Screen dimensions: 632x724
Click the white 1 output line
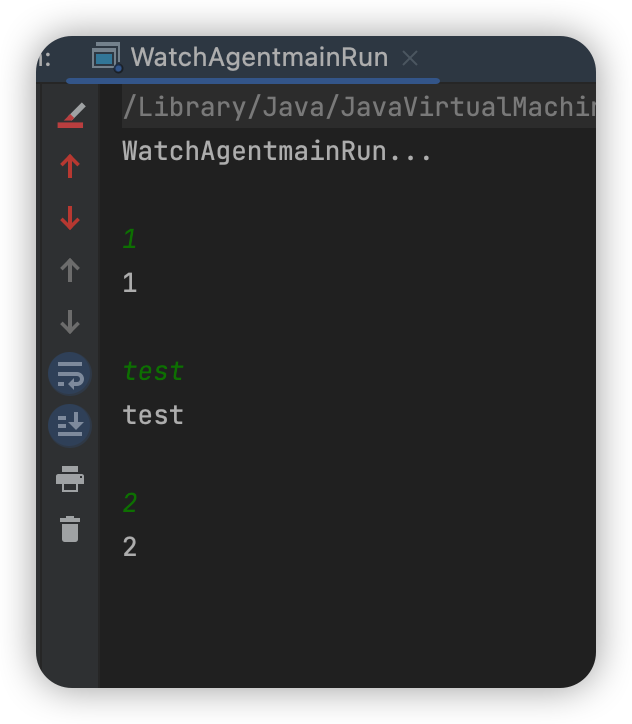[130, 283]
